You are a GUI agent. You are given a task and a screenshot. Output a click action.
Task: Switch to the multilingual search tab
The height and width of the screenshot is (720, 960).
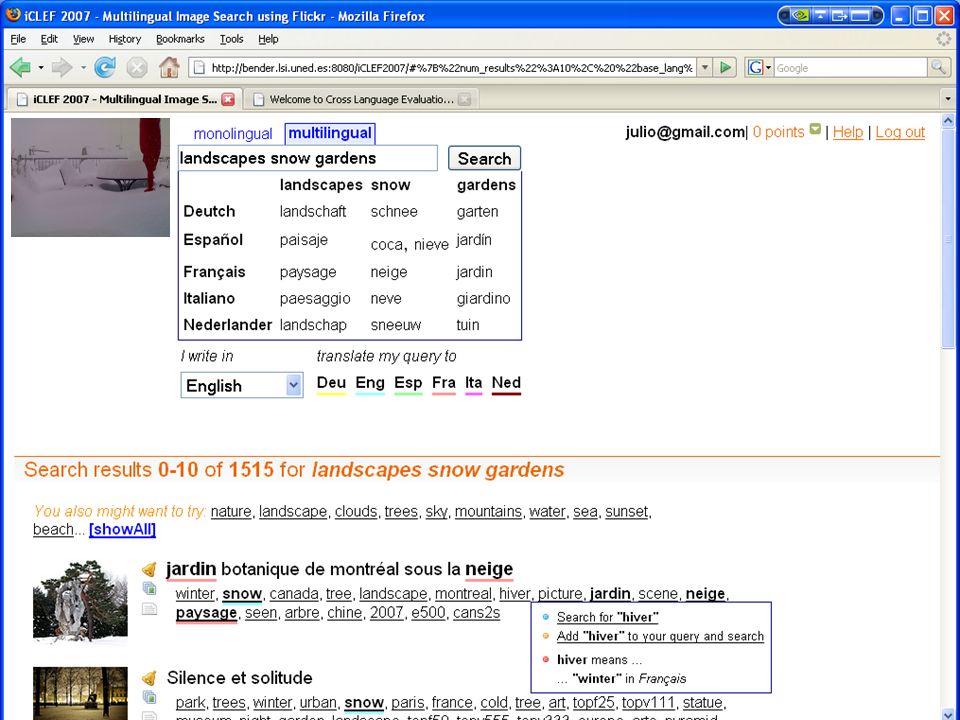click(330, 133)
